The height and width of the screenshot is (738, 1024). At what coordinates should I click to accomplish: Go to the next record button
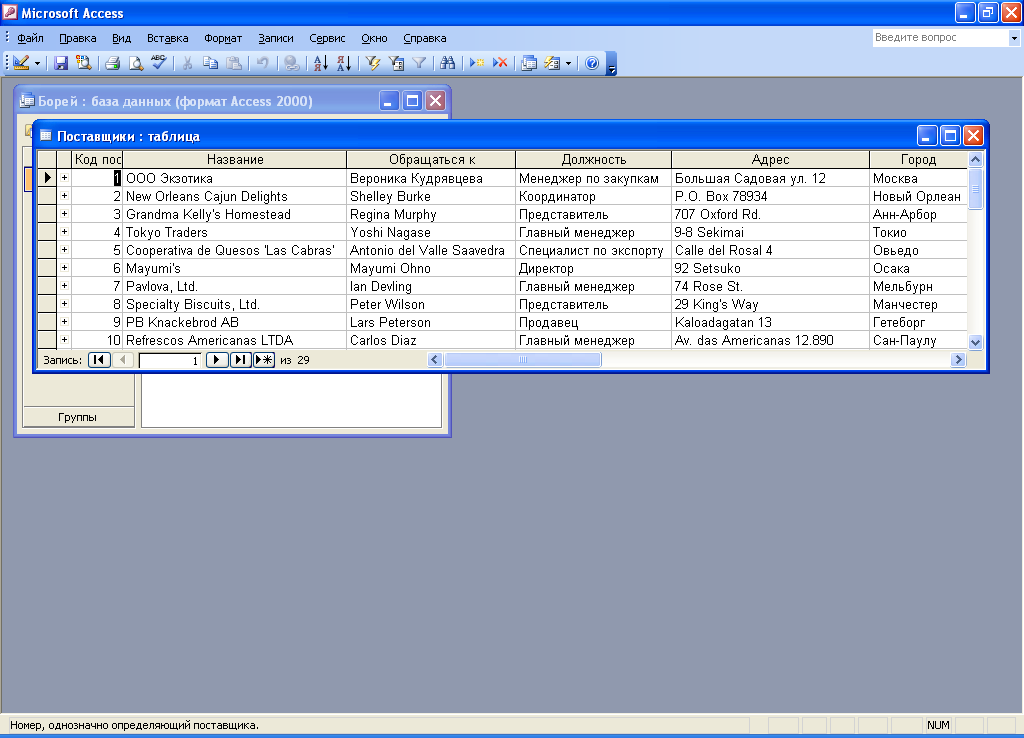click(x=217, y=360)
